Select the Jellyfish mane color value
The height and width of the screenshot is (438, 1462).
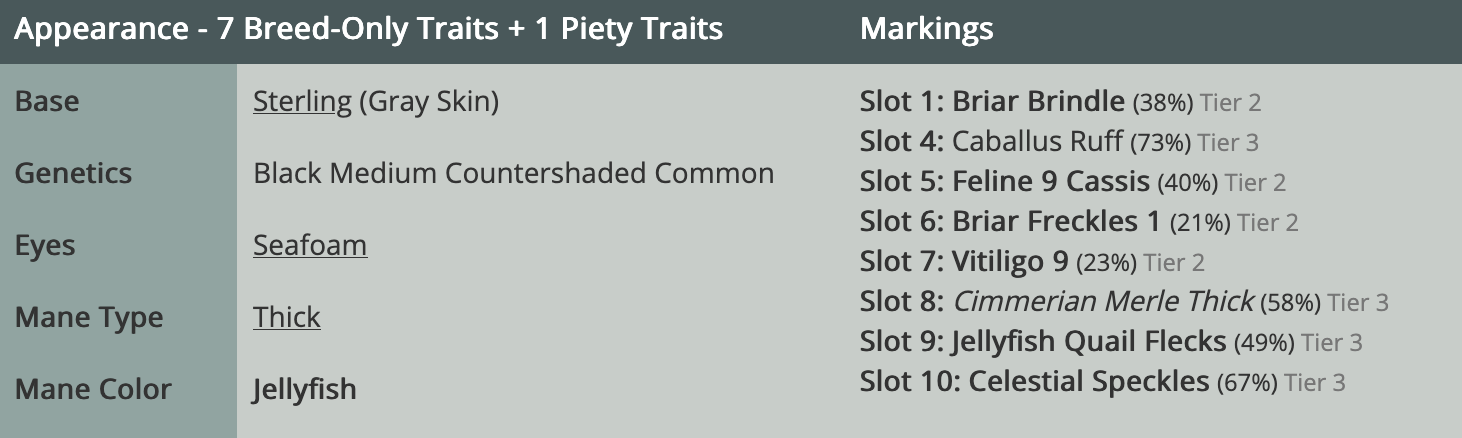[304, 389]
